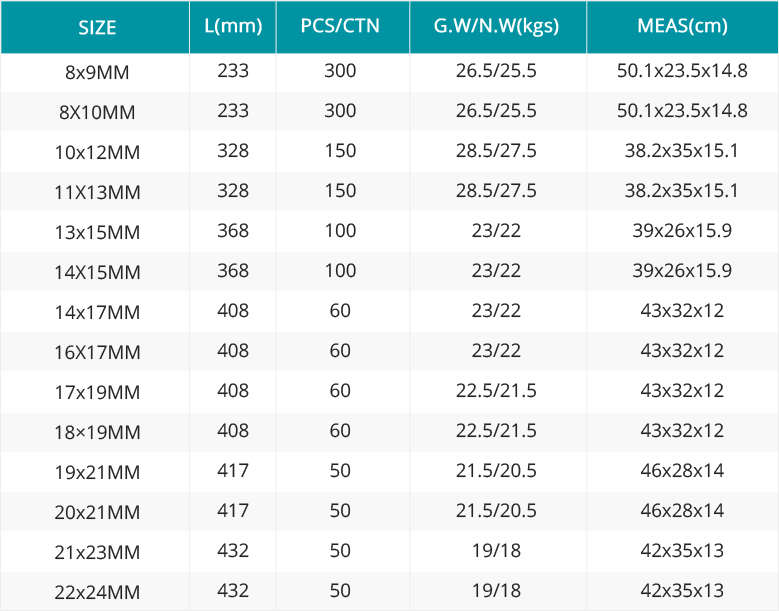This screenshot has height=611, width=779.
Task: Select the 20x21MM row label
Action: (x=97, y=512)
